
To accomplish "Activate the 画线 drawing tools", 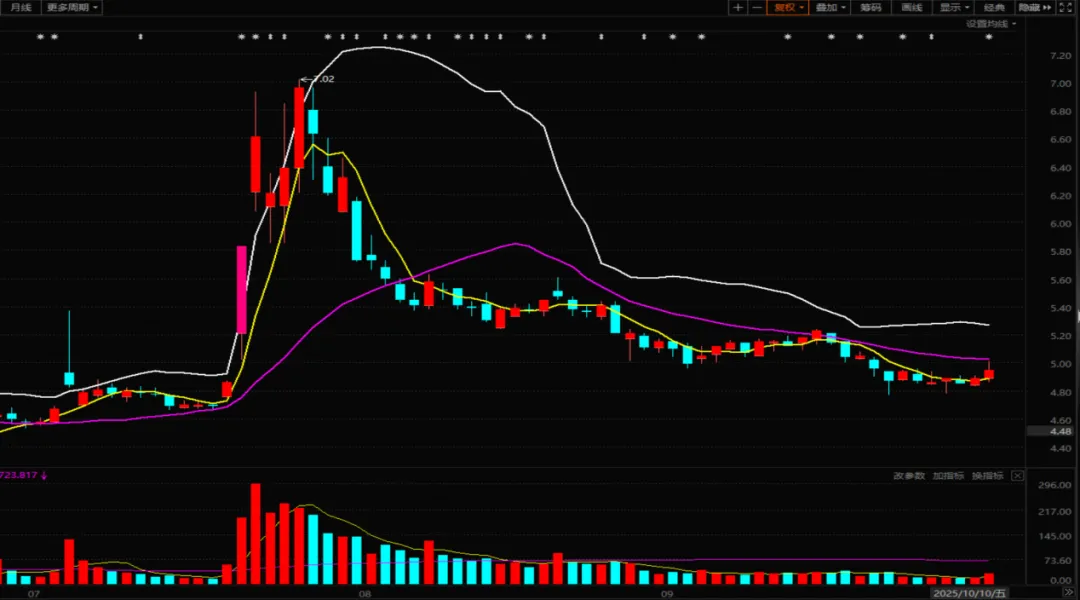I will pos(912,8).
